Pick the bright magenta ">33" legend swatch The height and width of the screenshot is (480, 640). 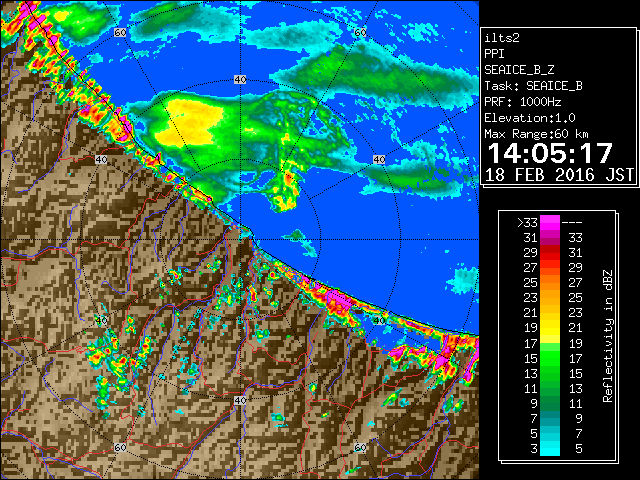550,222
